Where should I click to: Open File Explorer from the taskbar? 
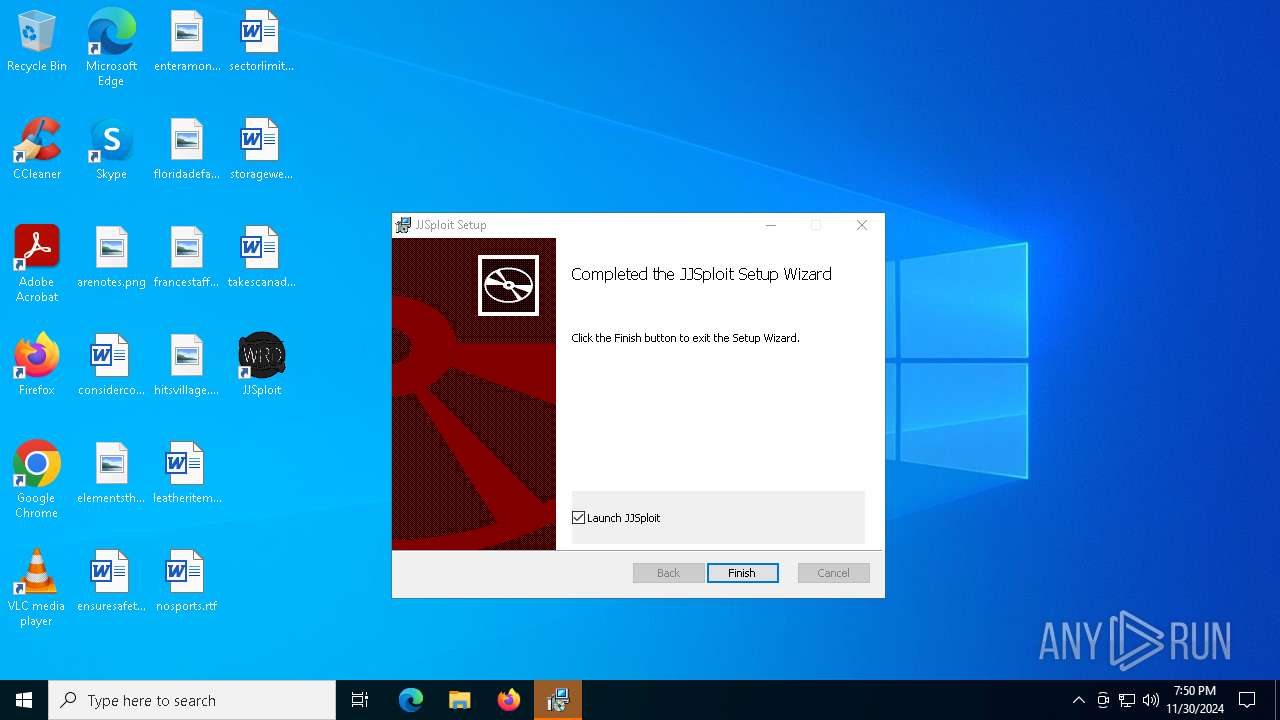[x=460, y=700]
